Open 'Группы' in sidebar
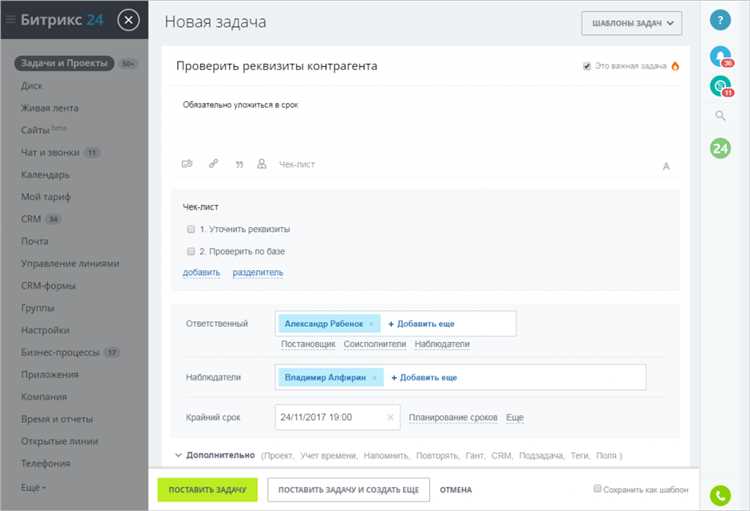 tap(37, 308)
